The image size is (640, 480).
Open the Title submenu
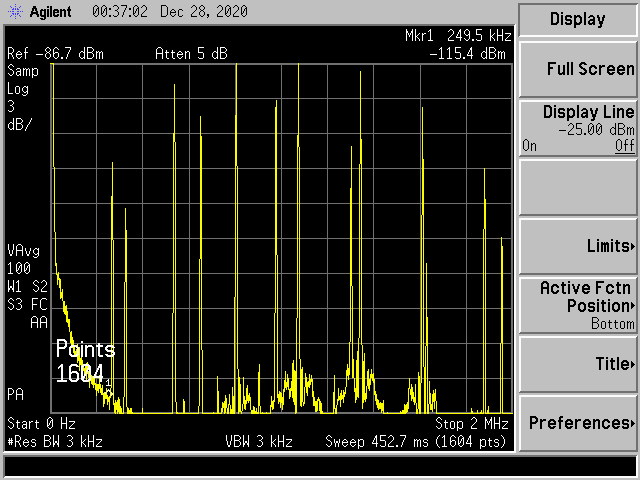[578, 364]
